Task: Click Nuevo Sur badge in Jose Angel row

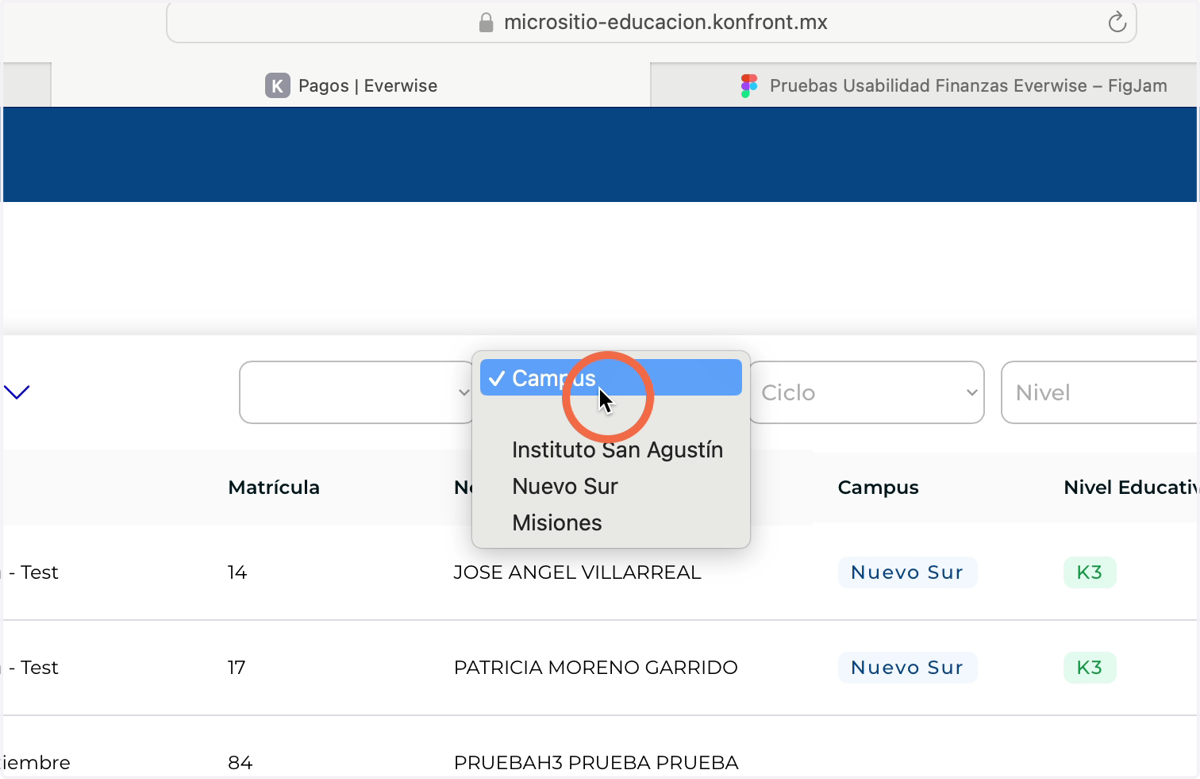Action: (x=907, y=572)
